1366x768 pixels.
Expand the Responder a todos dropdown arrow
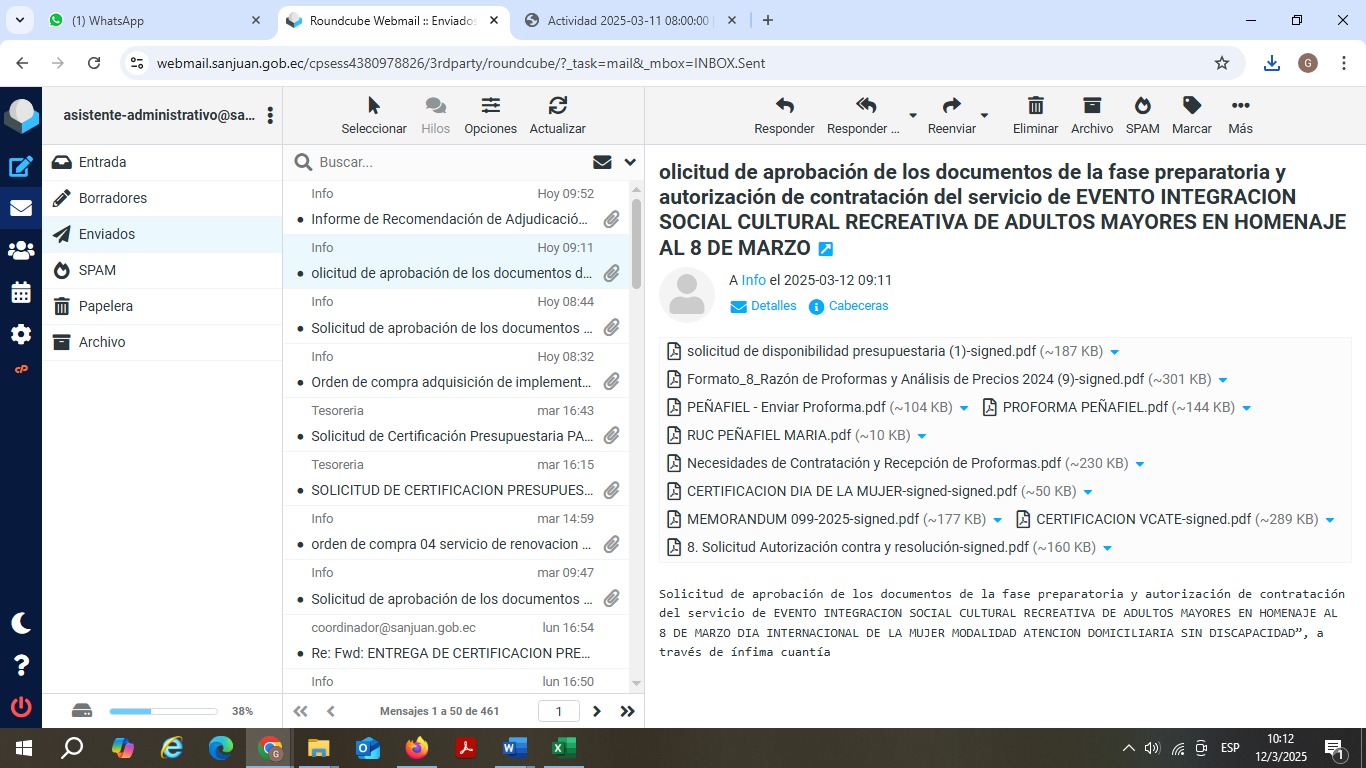912,116
